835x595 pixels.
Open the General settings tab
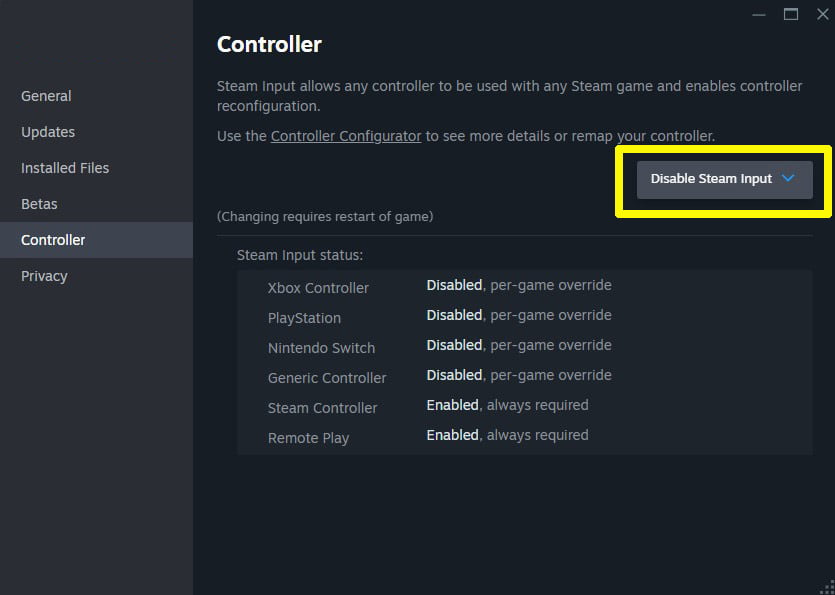46,96
